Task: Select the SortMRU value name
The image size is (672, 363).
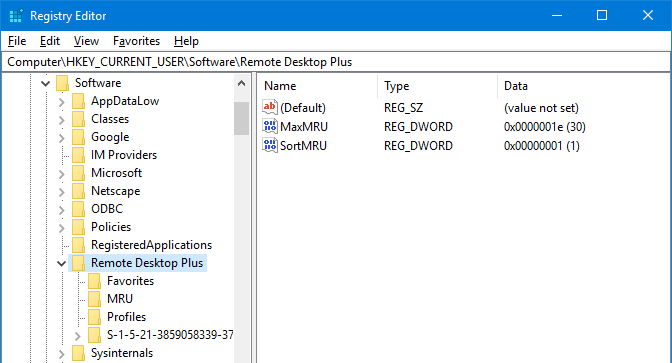Action: [x=303, y=146]
